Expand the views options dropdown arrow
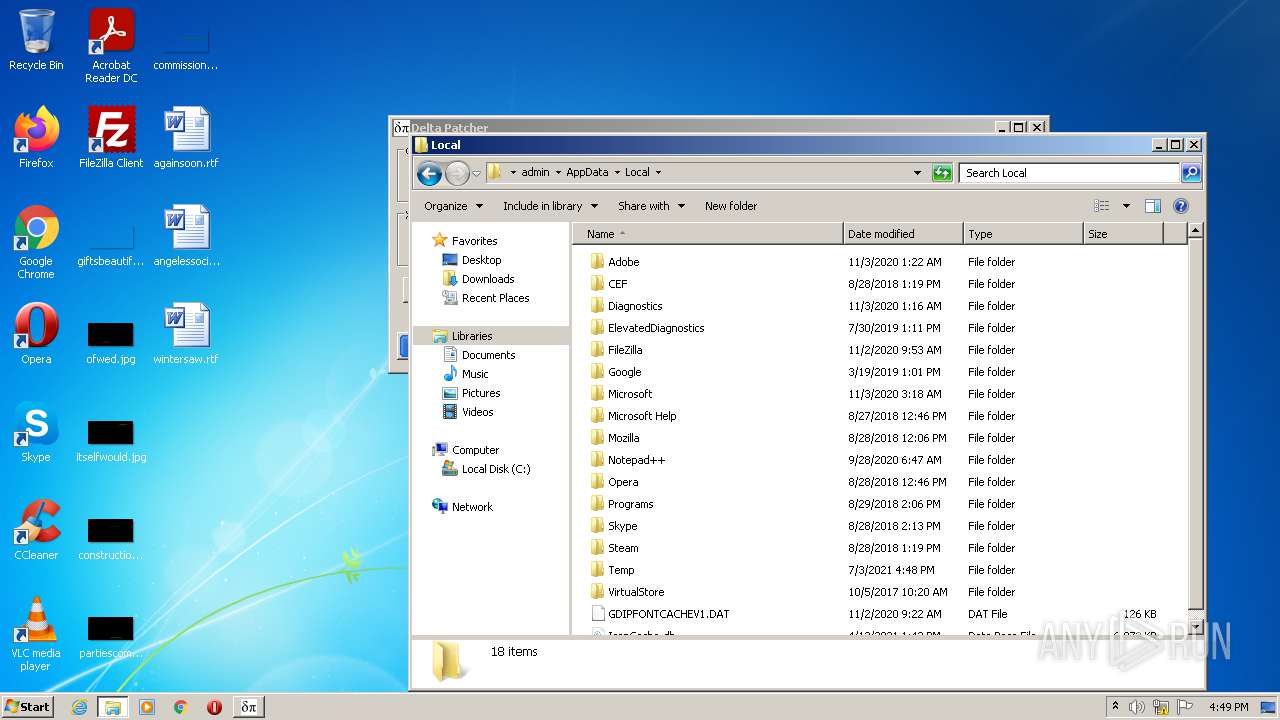Screen dimensions: 1280x720 point(1126,206)
